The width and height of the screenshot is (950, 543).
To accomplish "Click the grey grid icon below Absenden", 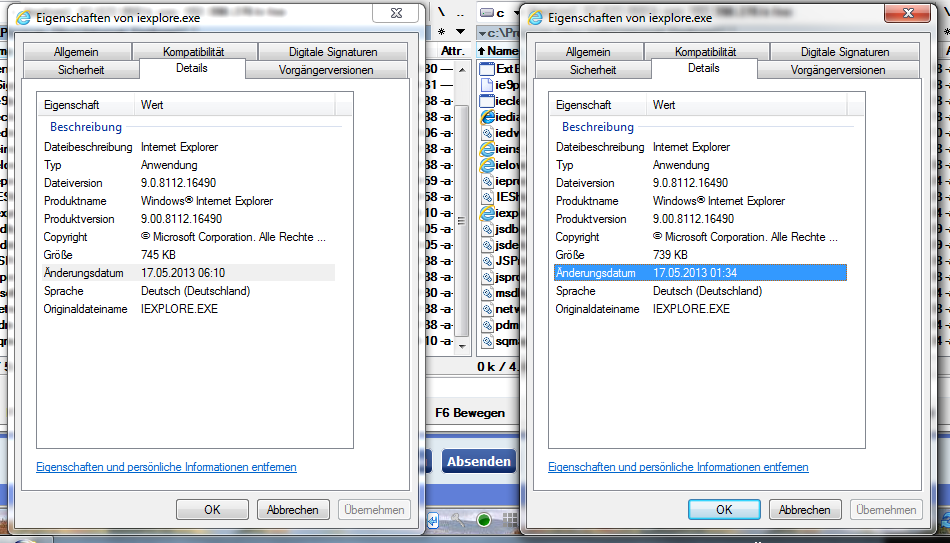I will pyautogui.click(x=510, y=520).
